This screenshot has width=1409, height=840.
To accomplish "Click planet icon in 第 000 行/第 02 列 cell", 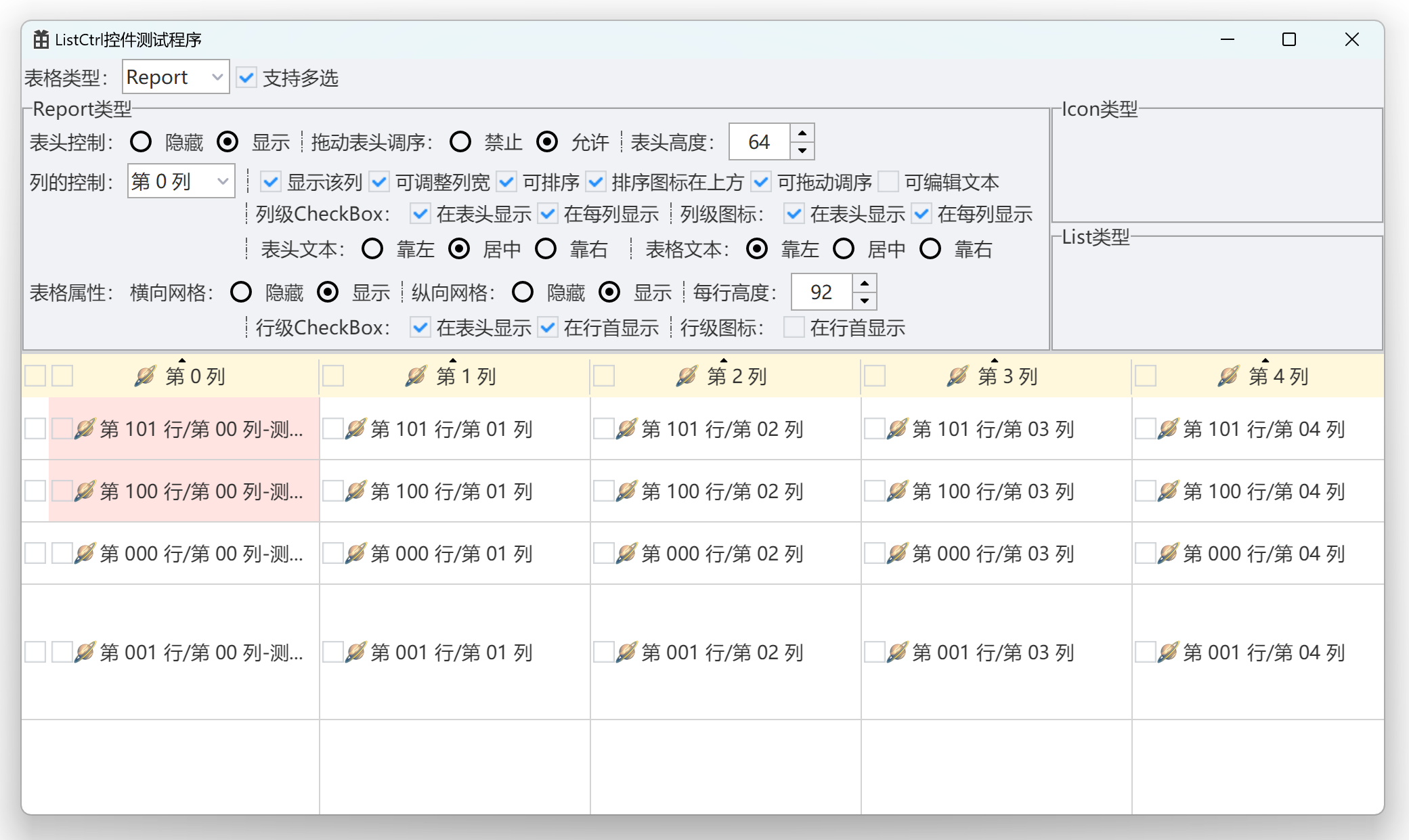I will point(626,554).
